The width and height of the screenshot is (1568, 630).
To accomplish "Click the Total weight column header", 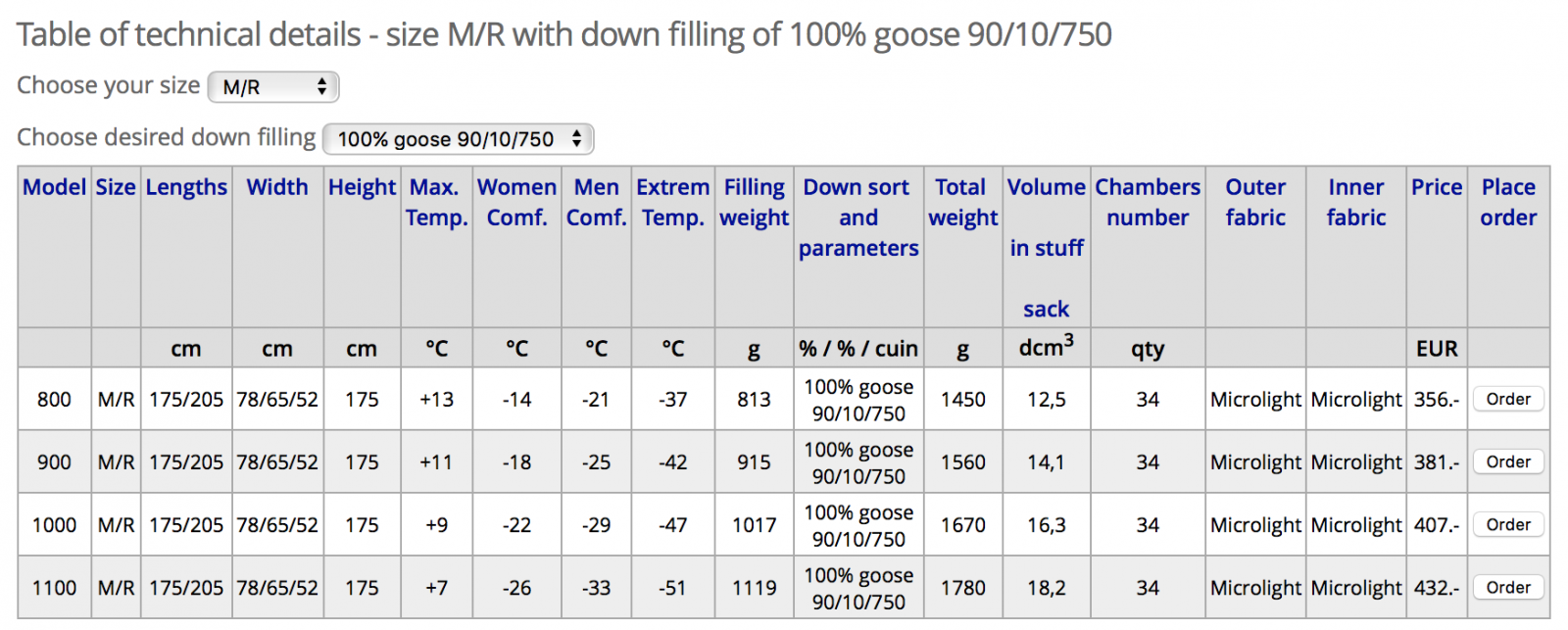I will pyautogui.click(x=962, y=202).
